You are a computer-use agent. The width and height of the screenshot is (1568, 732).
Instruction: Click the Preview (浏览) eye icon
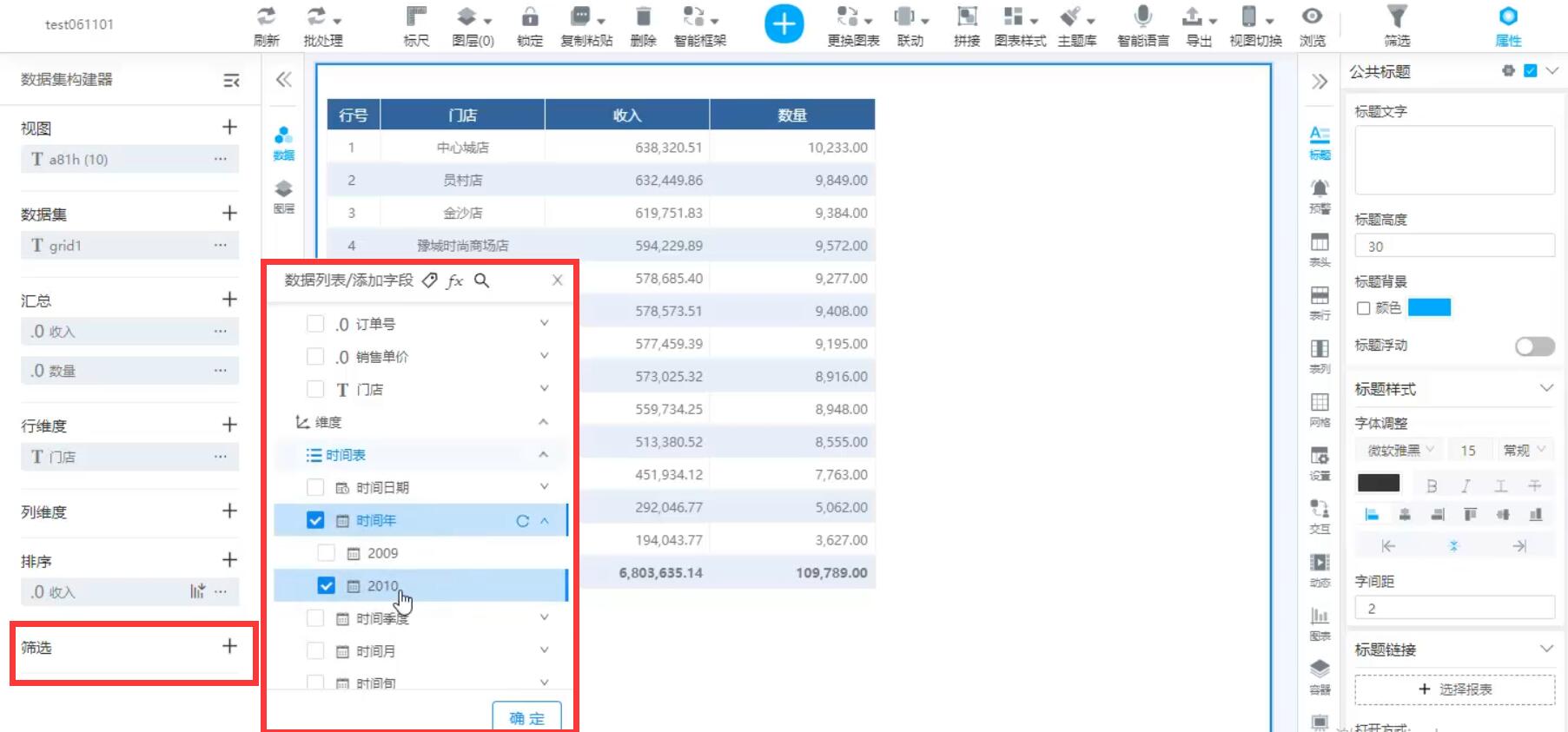tap(1312, 25)
